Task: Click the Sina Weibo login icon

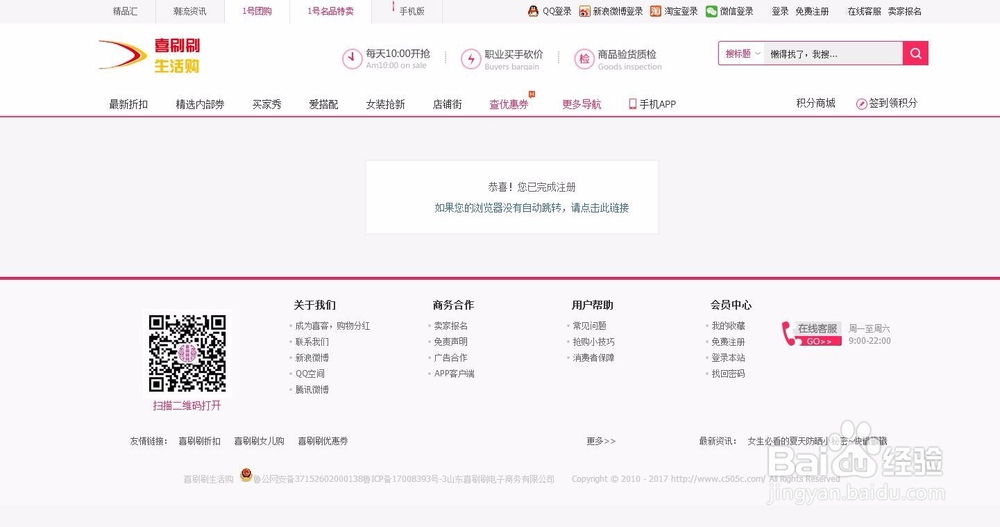Action: coord(584,11)
